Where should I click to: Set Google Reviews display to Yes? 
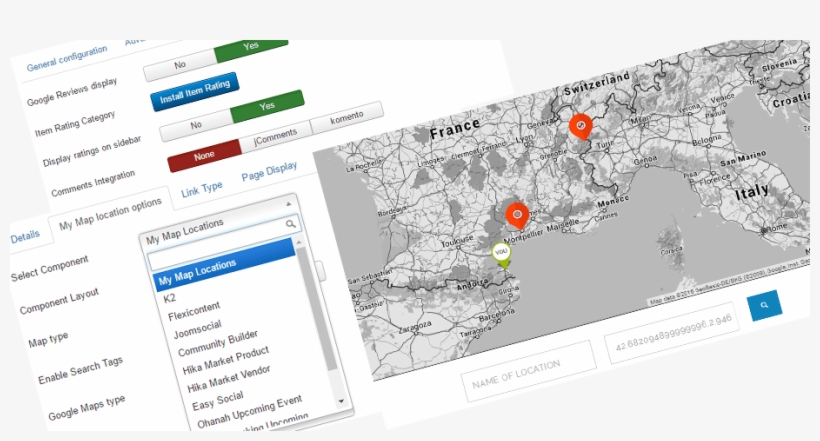pos(250,47)
